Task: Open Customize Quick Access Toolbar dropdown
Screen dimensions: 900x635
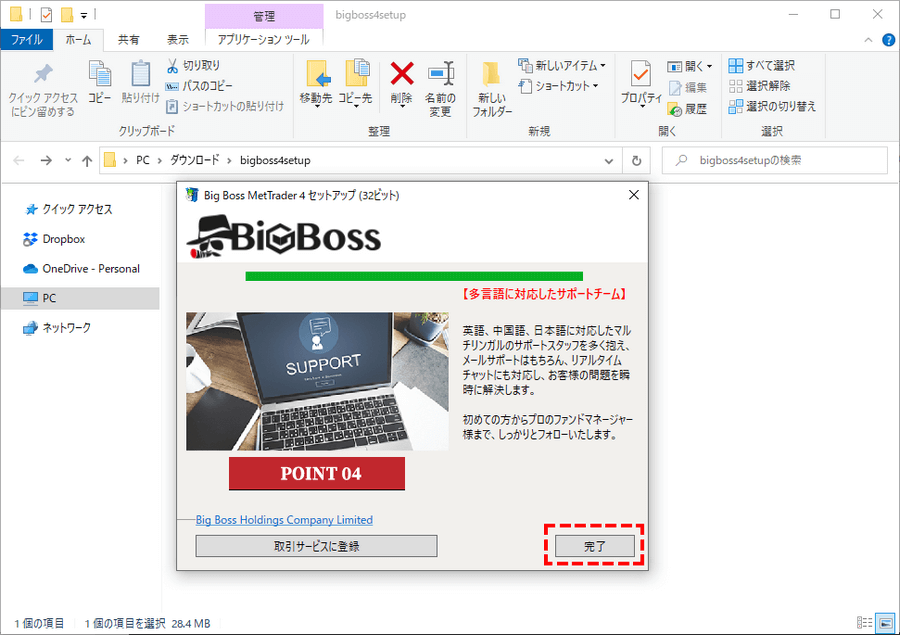Action: pos(84,16)
